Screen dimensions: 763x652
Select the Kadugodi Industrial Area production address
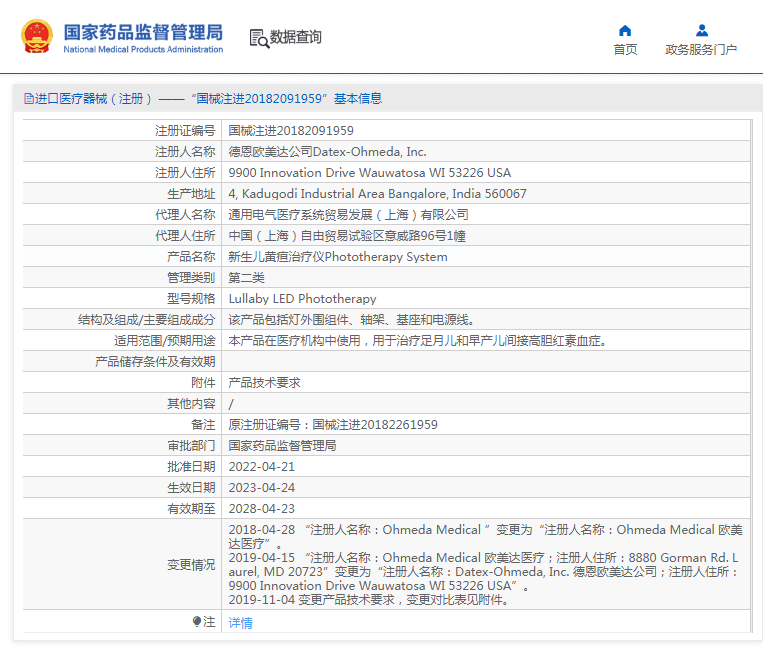tap(377, 194)
